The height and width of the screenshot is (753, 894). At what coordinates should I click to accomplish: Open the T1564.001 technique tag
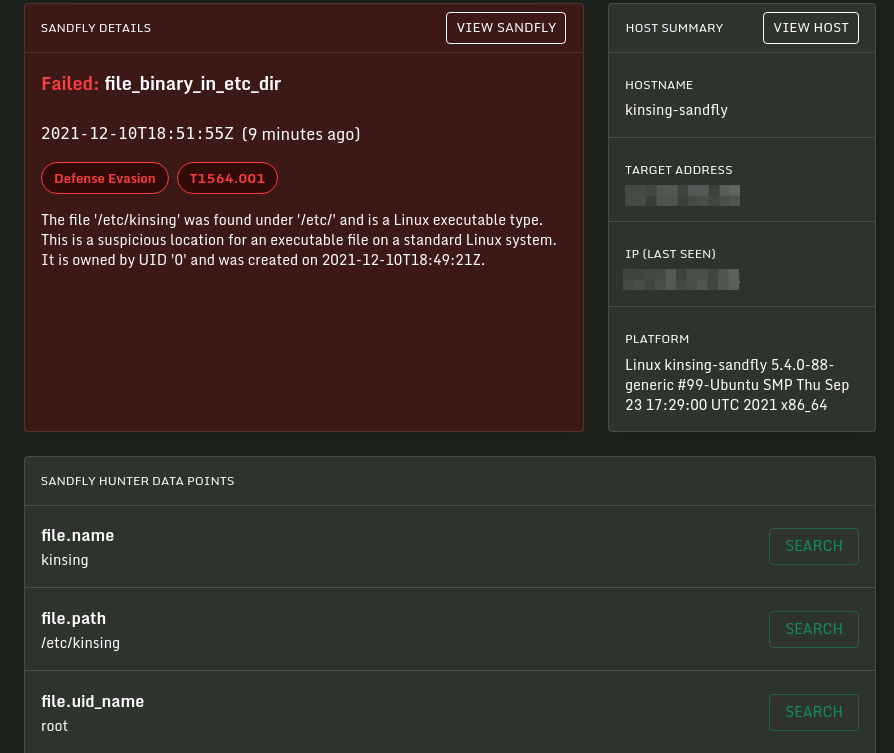(x=227, y=178)
